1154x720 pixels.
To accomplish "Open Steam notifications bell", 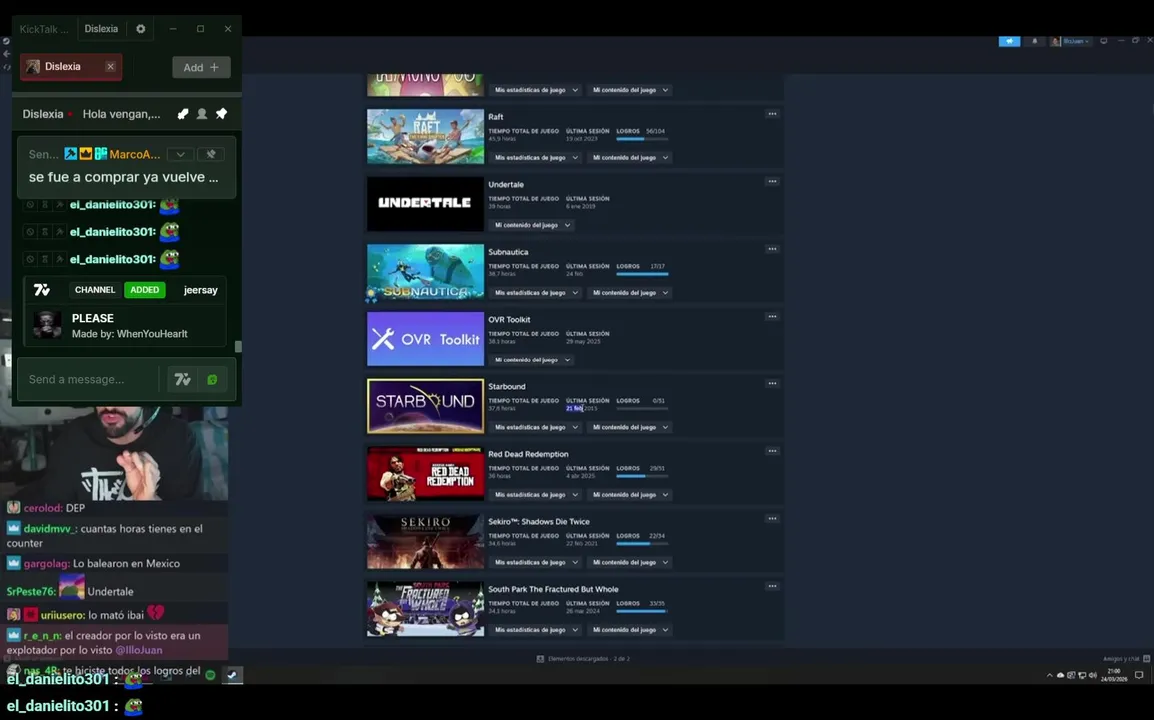I will click(1035, 41).
